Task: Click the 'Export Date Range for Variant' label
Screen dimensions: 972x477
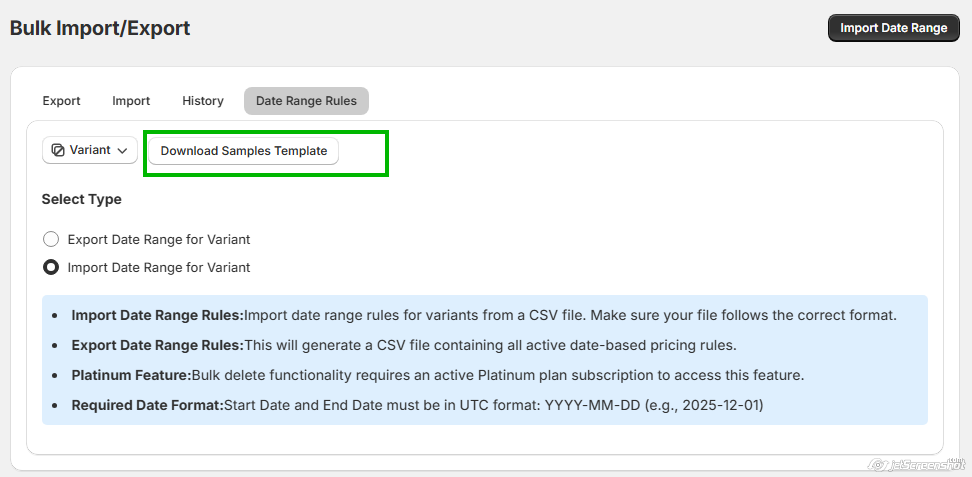Action: click(159, 239)
